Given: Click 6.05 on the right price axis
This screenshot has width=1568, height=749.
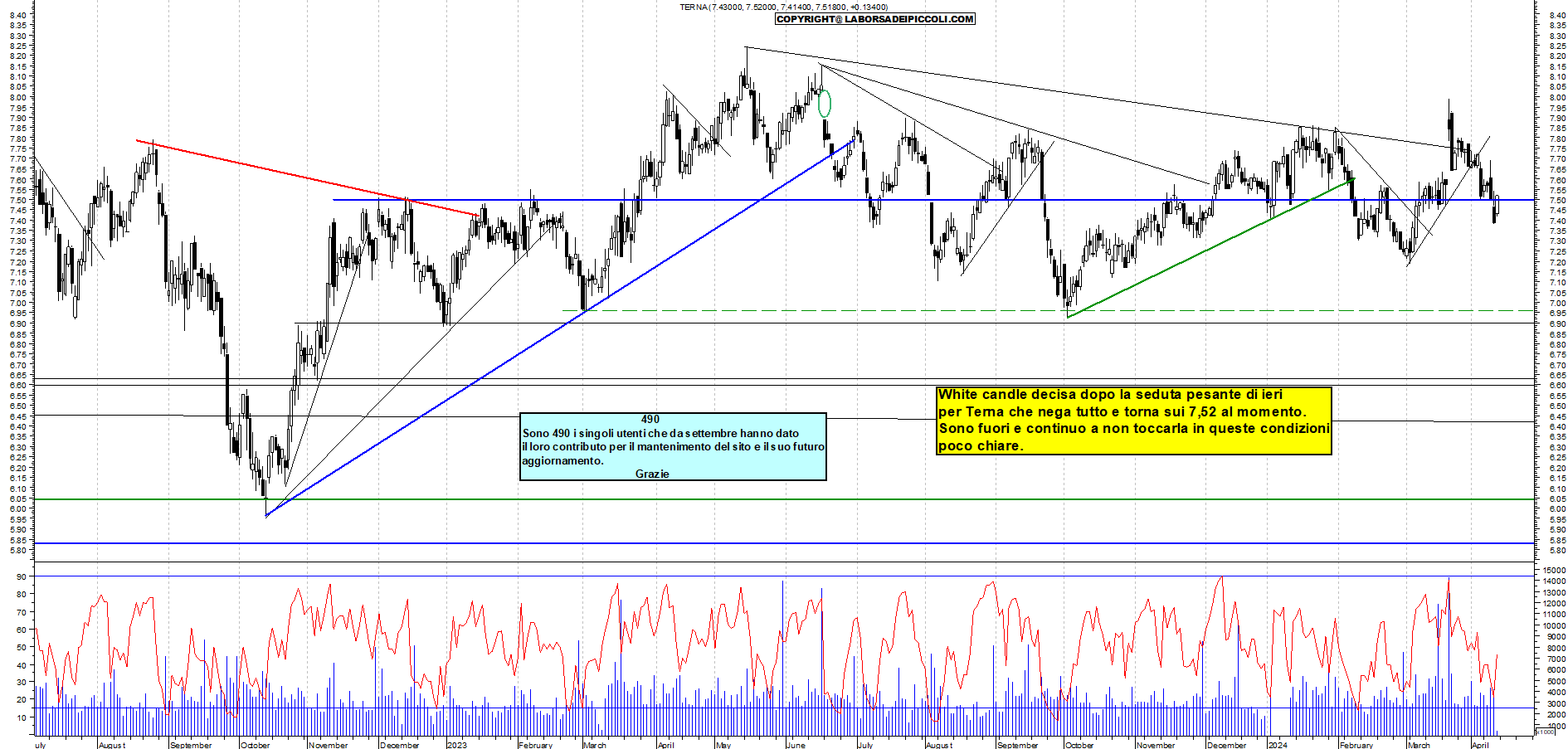Looking at the screenshot, I should tap(1557, 499).
